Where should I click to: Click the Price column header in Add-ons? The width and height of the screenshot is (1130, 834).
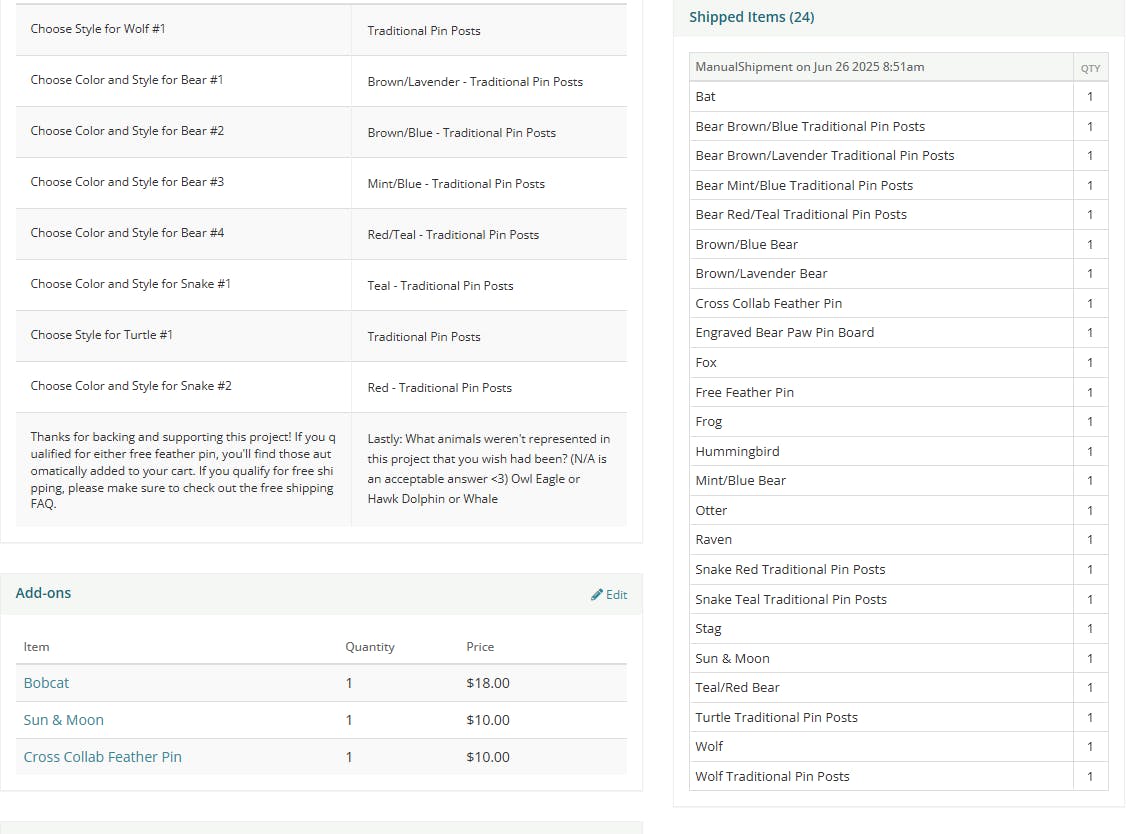click(480, 647)
